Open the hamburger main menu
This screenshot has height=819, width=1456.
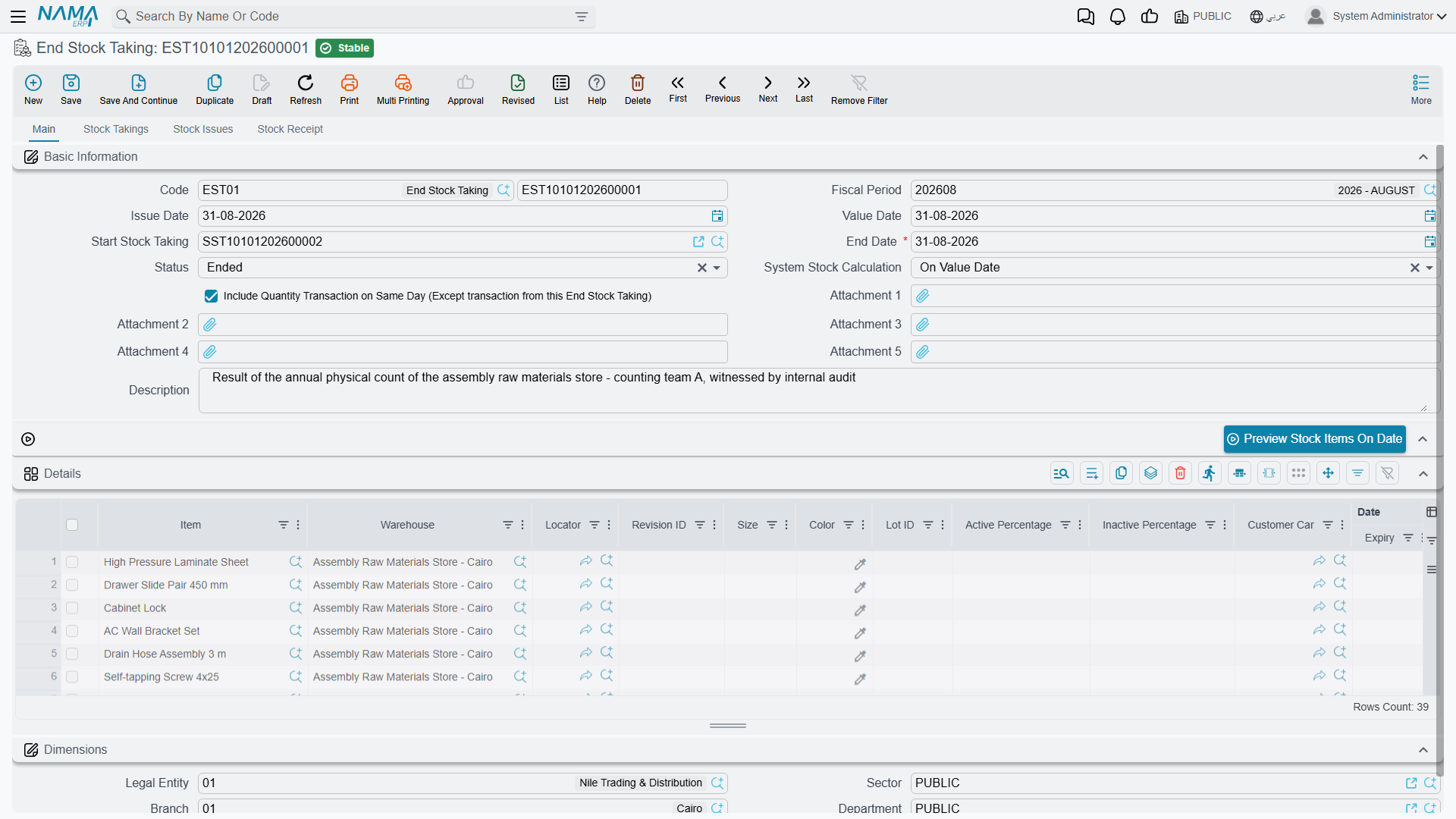coord(18,16)
